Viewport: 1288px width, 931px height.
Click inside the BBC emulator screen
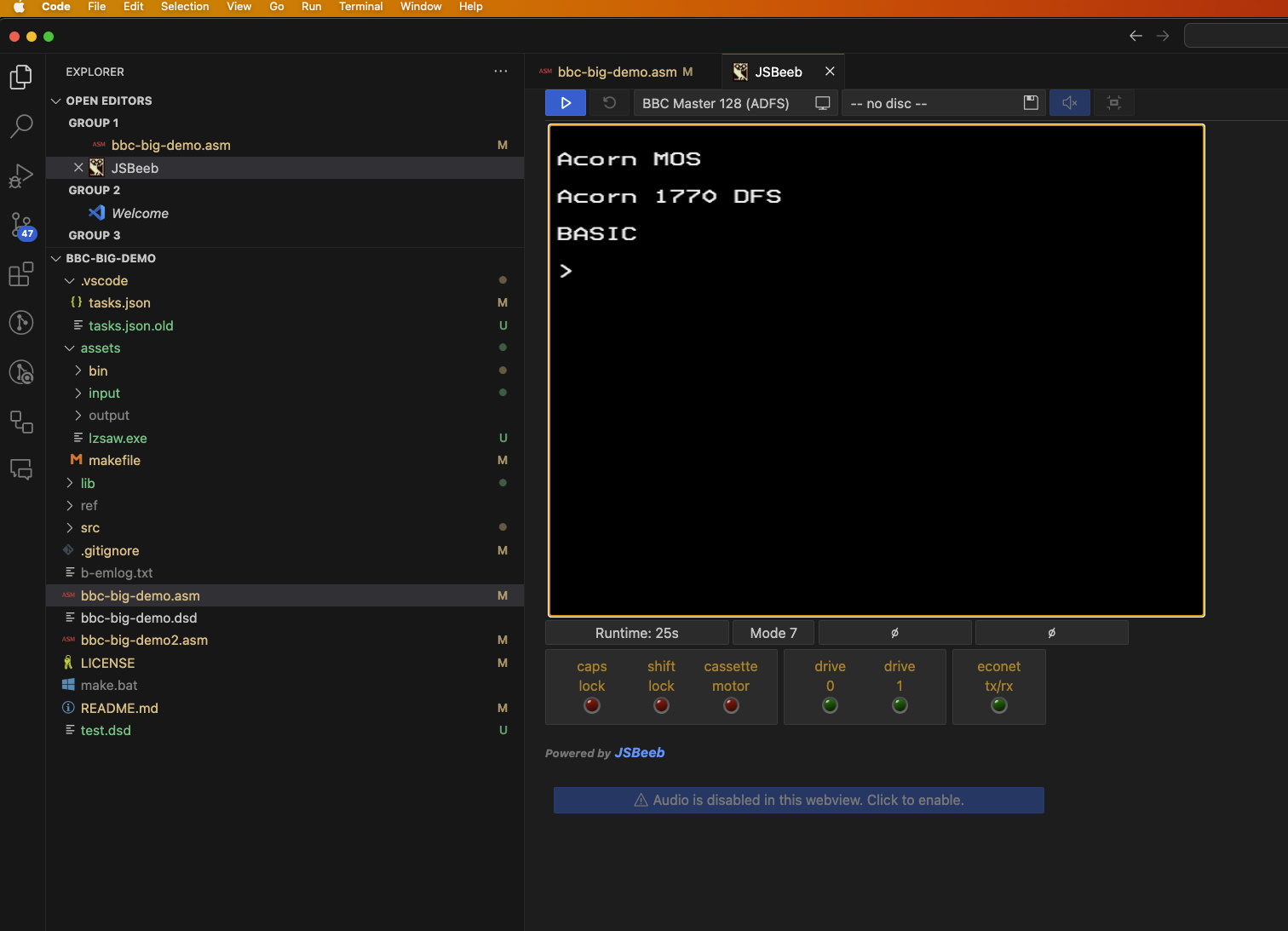(x=876, y=371)
